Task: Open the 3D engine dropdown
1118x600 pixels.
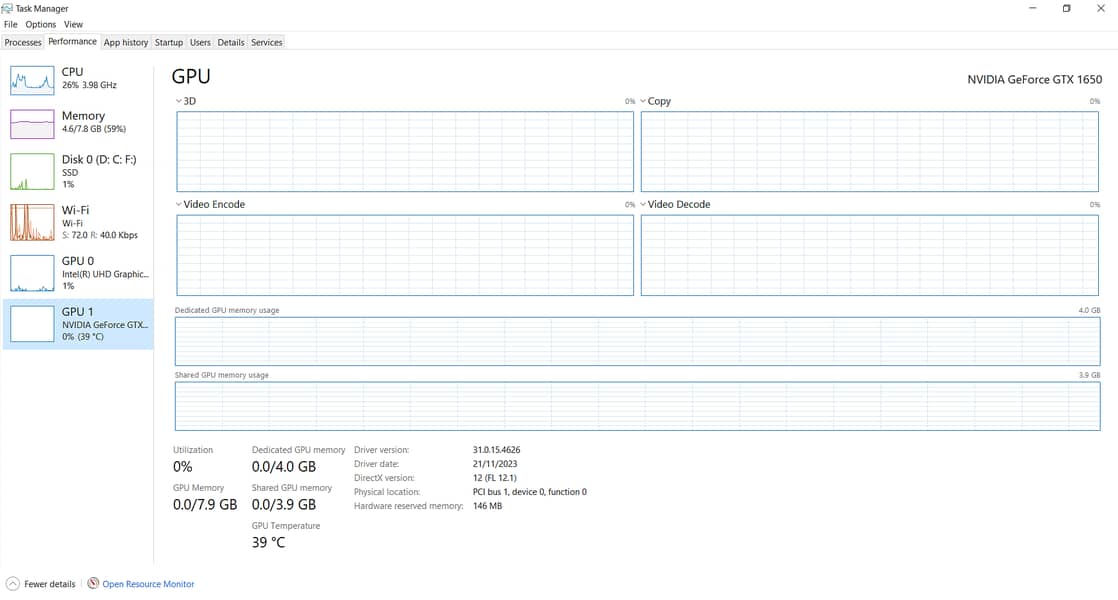Action: coord(178,101)
